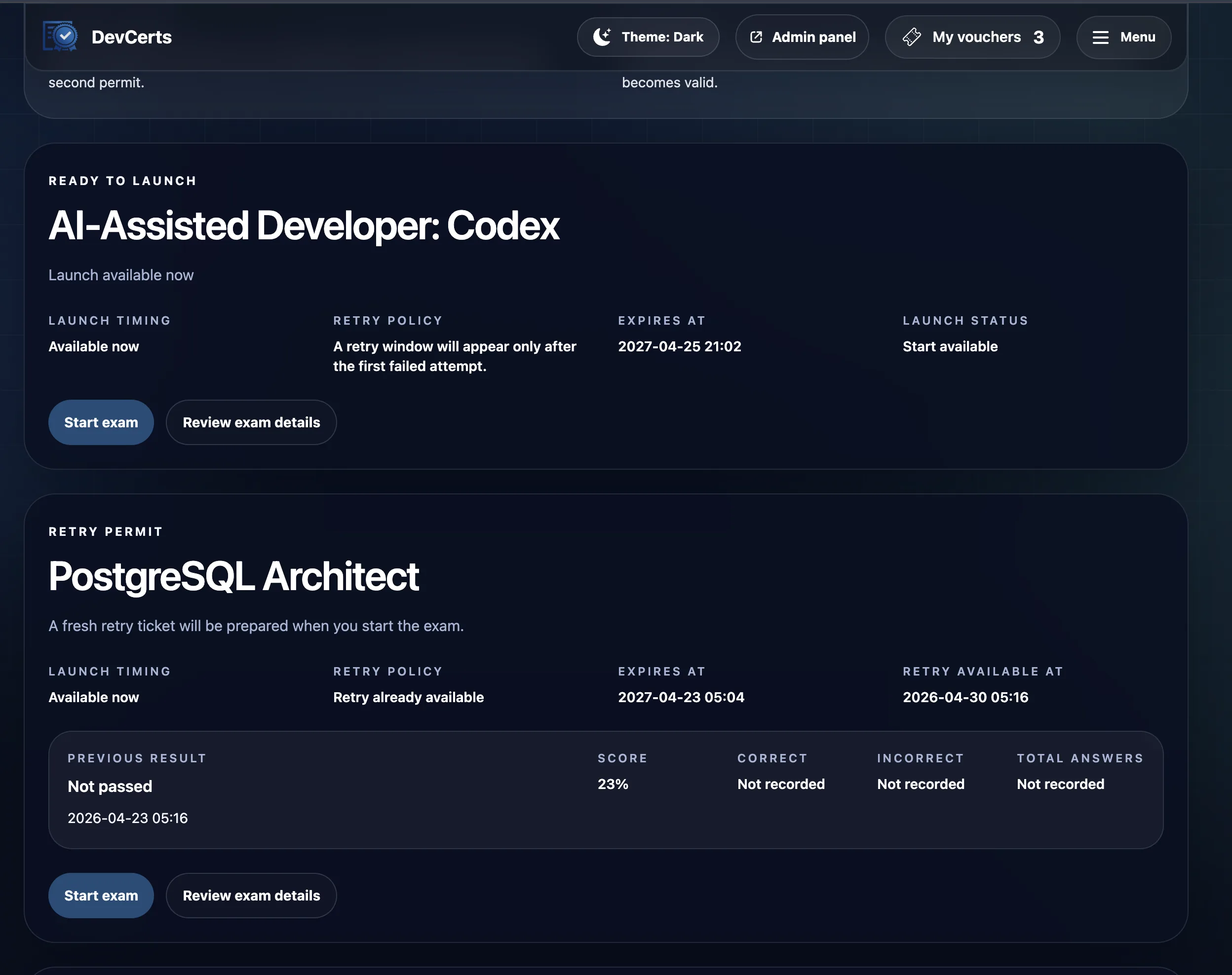Click 'A fresh retry ticket' description text

(256, 626)
